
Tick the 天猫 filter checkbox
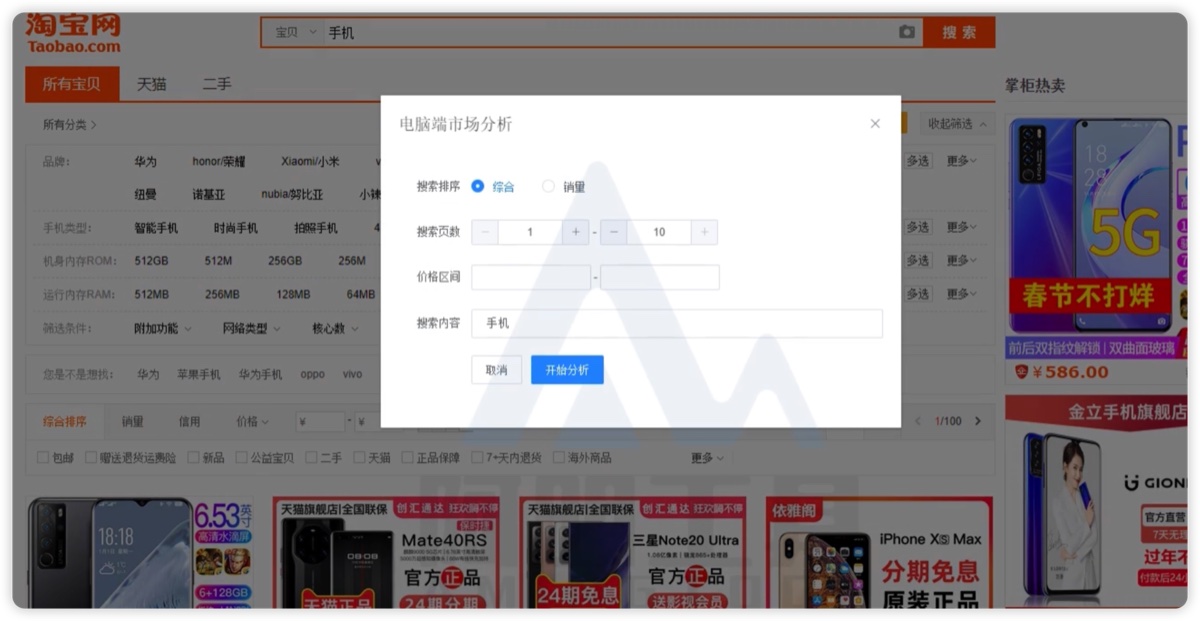click(358, 458)
